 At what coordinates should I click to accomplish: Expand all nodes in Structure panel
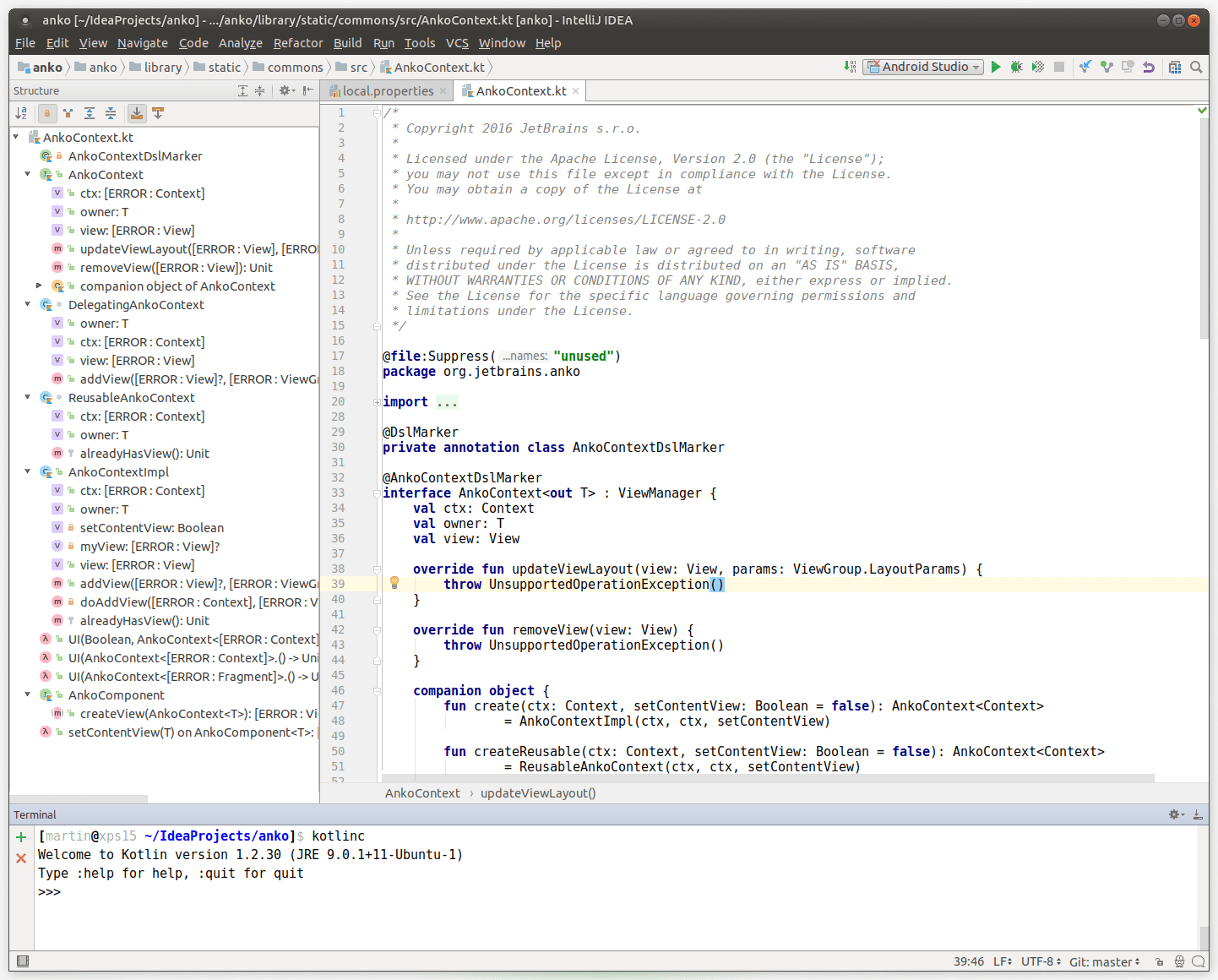point(90,112)
